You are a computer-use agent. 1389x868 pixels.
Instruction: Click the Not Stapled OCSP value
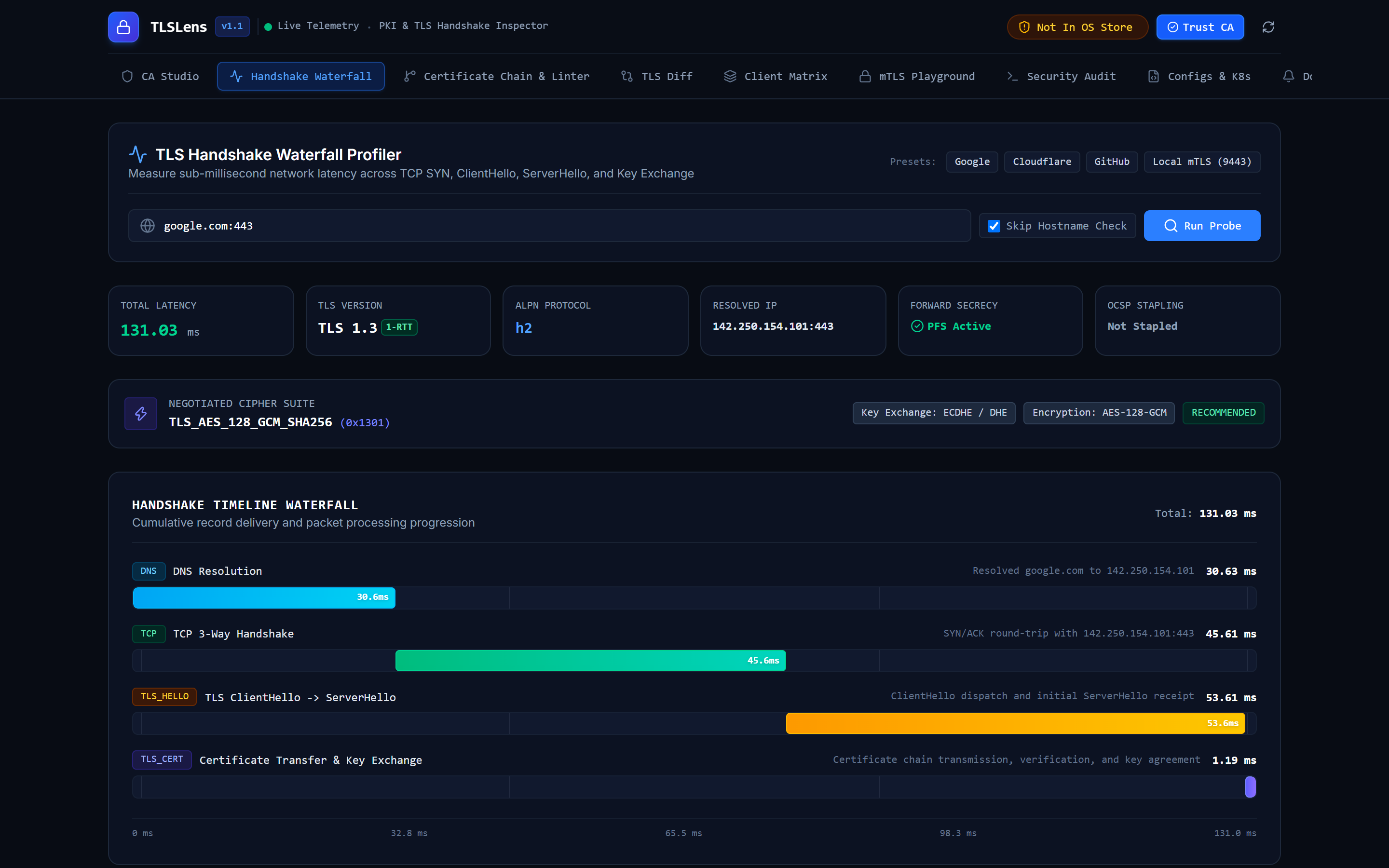1142,326
